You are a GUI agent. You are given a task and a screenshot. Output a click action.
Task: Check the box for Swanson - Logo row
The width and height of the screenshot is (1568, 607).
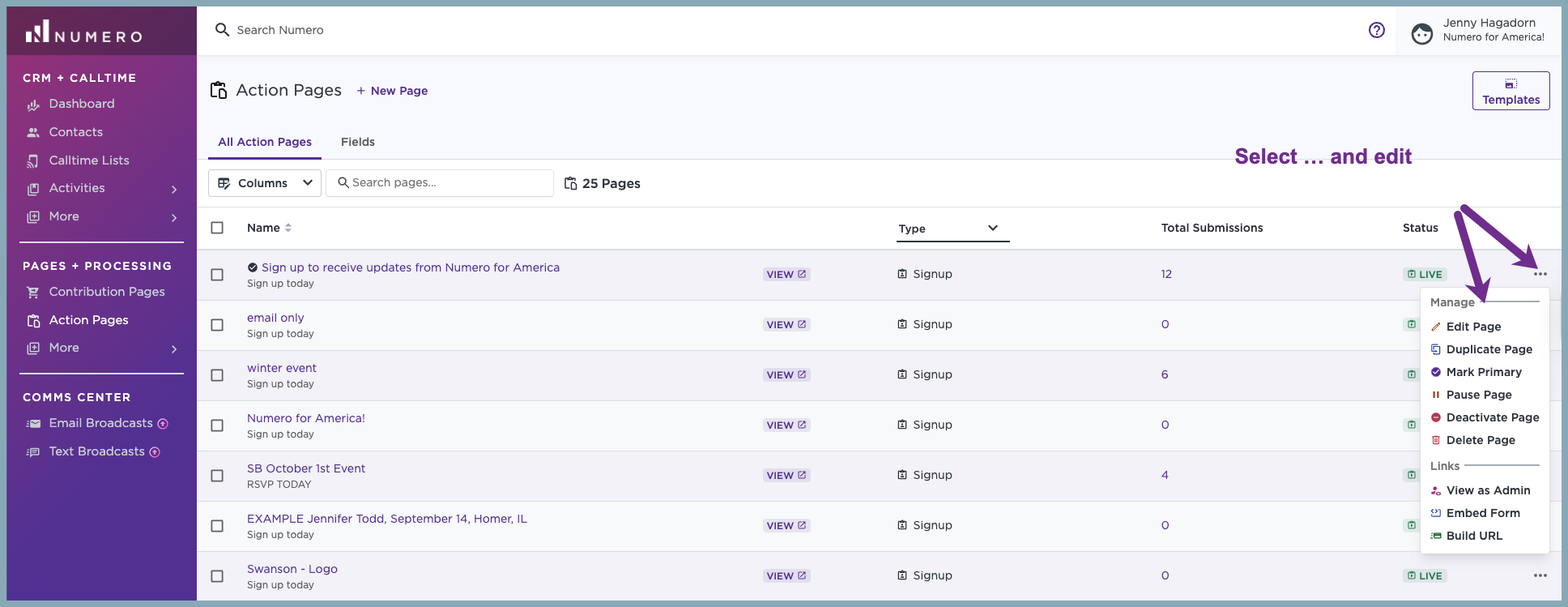pyautogui.click(x=217, y=576)
